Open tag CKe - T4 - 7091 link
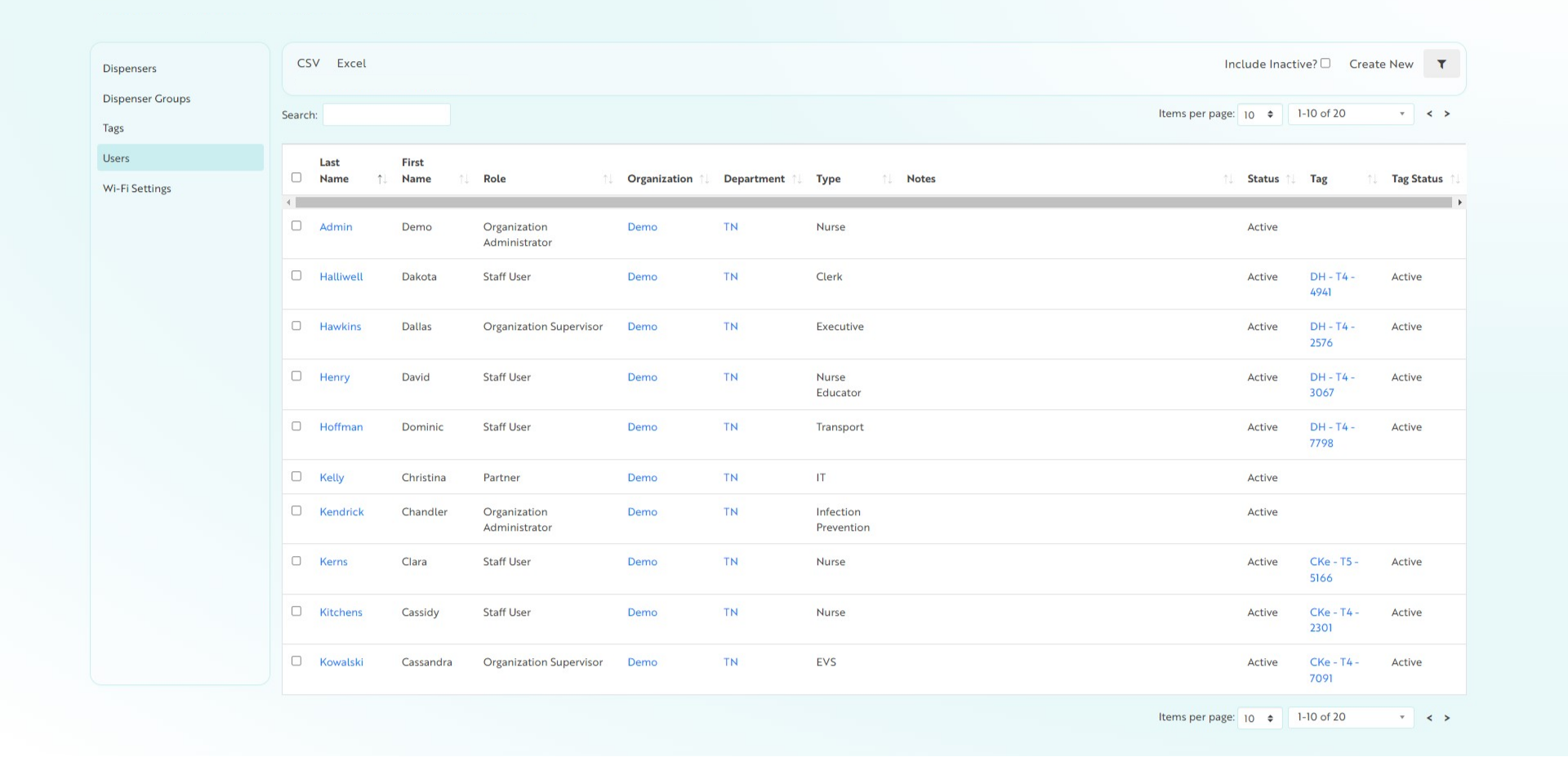 (1334, 670)
